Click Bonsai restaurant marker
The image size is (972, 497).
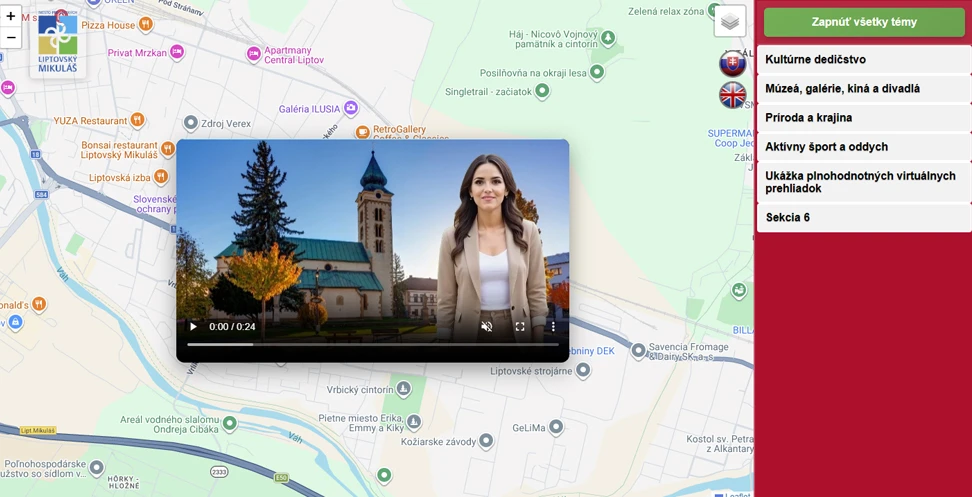167,148
